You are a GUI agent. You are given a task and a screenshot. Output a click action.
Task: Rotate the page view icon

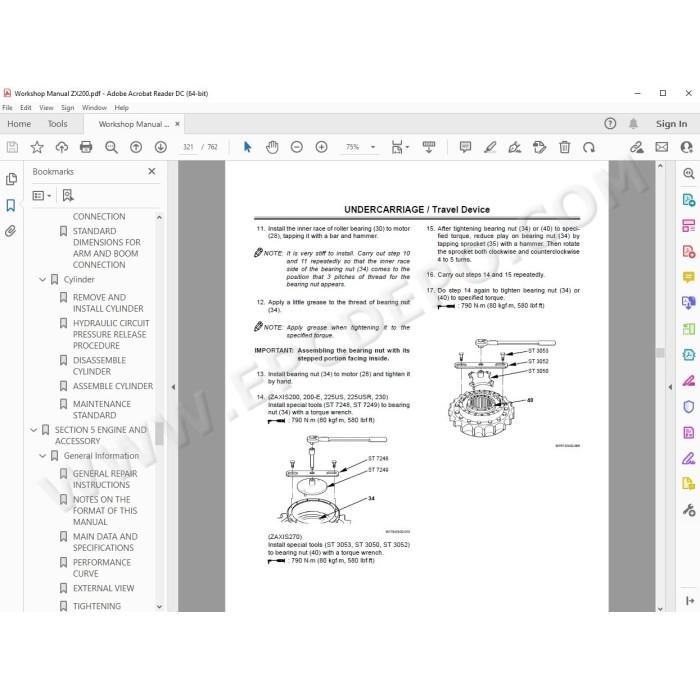pos(589,147)
